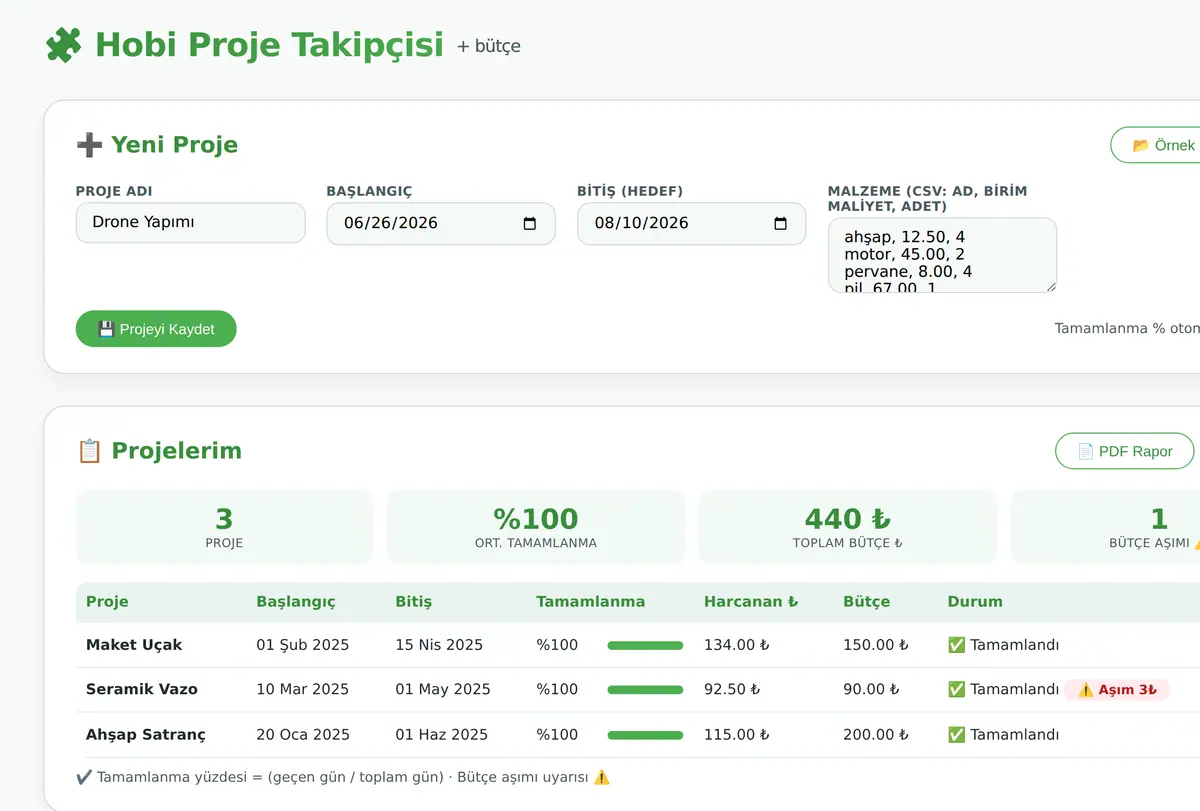
Task: Click the Bütçe column header
Action: click(x=867, y=602)
